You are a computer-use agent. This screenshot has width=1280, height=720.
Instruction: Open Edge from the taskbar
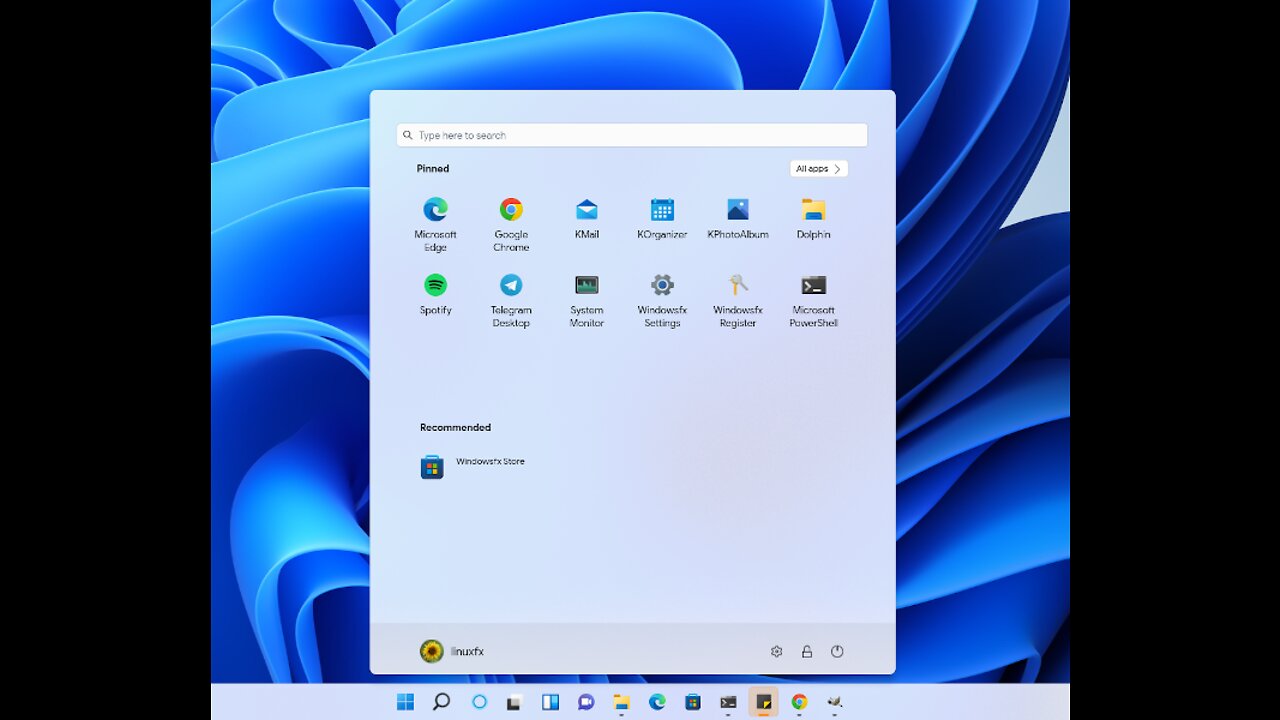(x=657, y=702)
